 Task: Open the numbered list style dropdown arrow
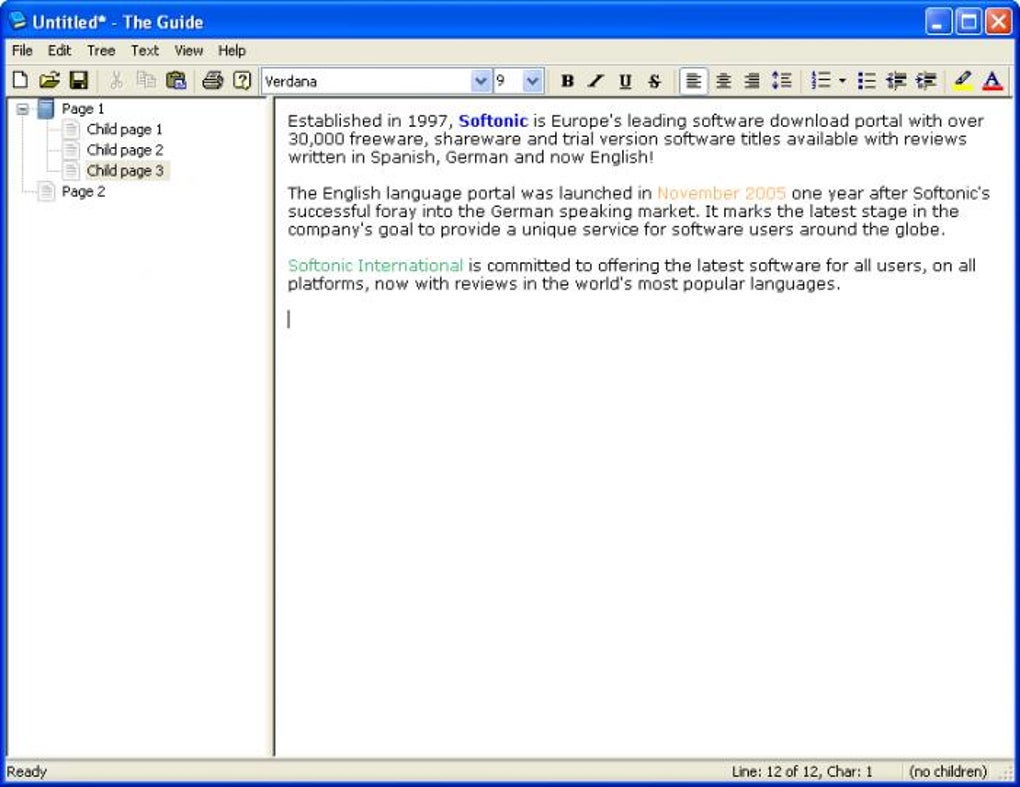(x=842, y=81)
